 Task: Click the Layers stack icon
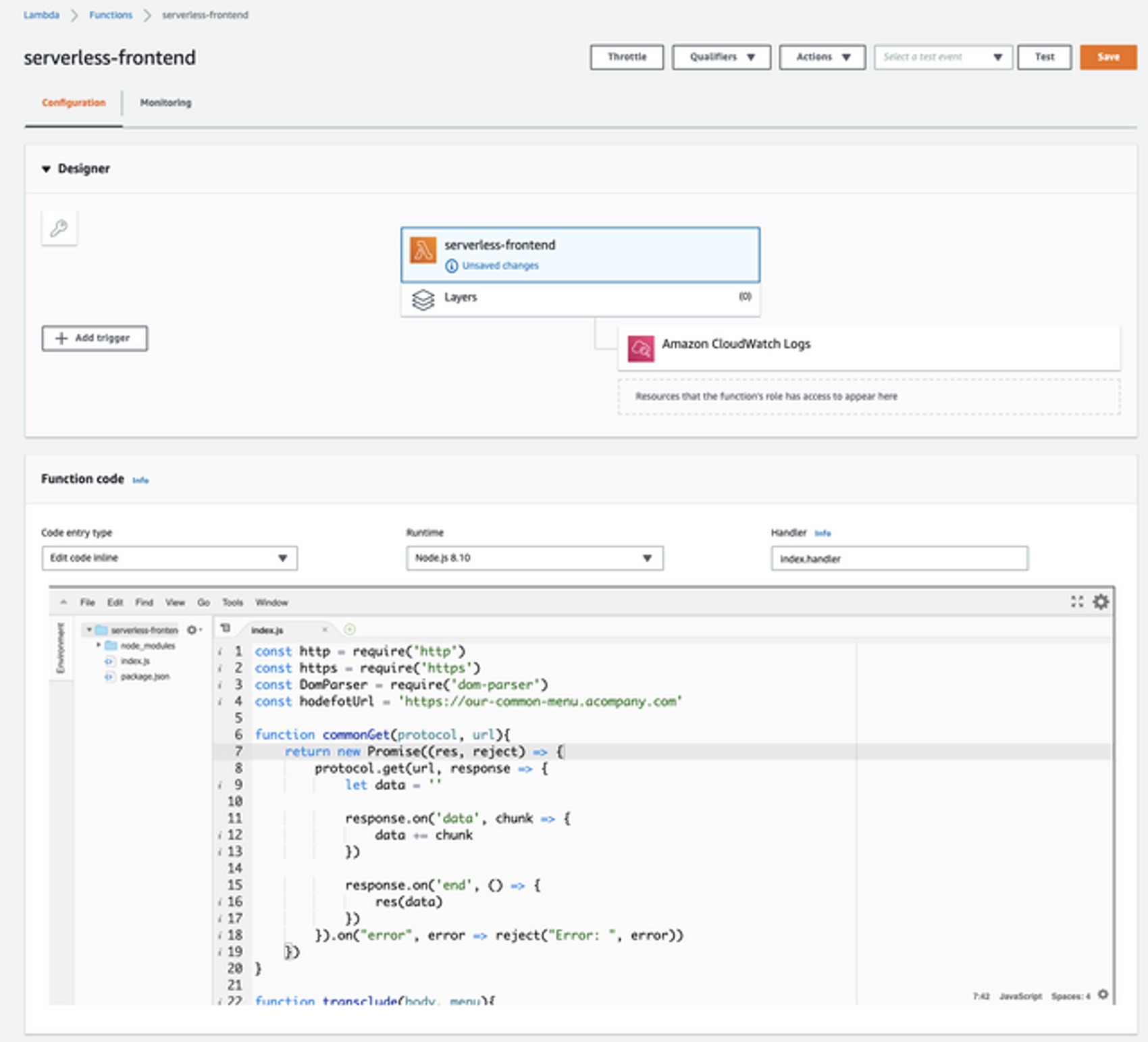point(423,299)
